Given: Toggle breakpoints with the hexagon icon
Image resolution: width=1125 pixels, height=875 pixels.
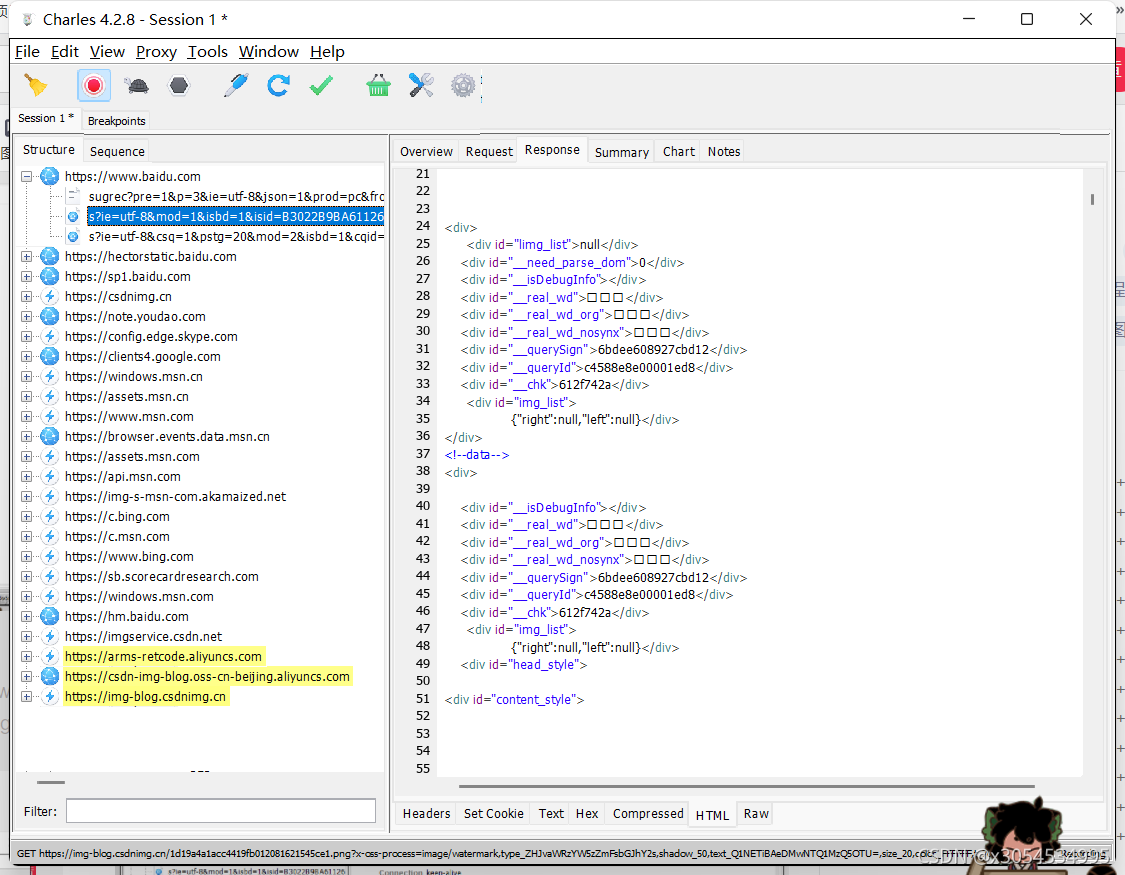Looking at the screenshot, I should click(179, 85).
